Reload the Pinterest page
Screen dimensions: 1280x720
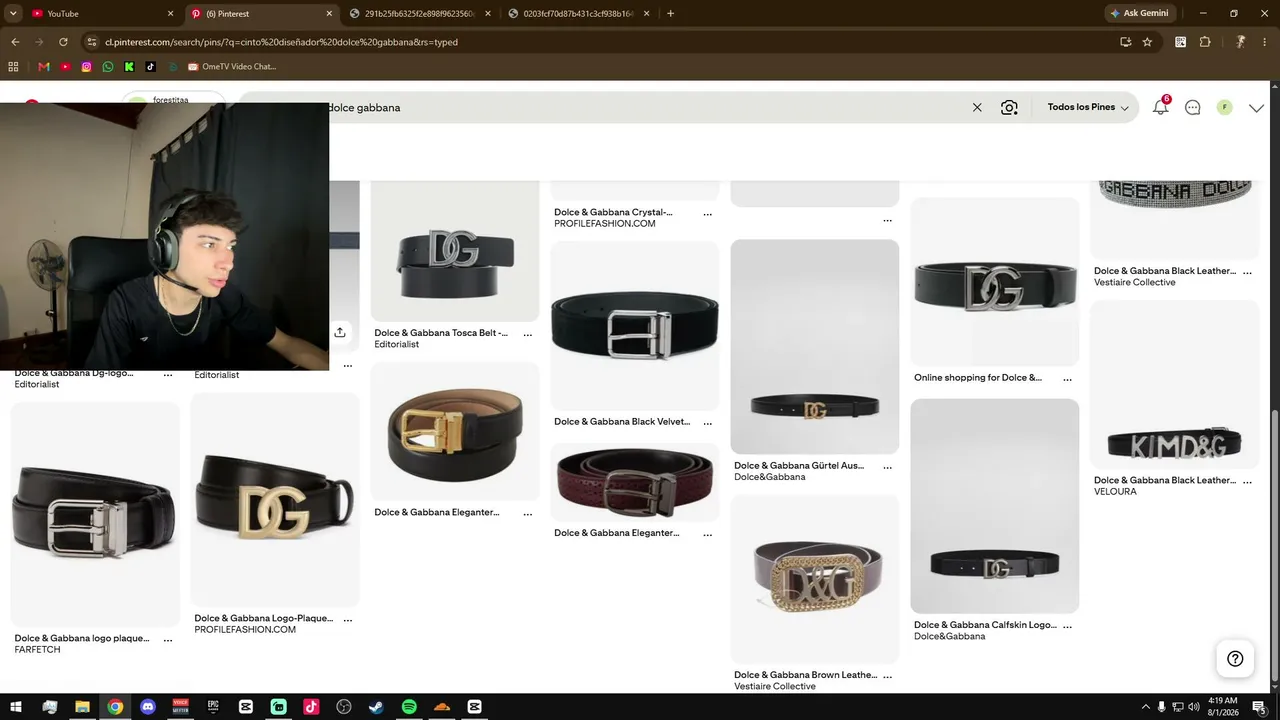tap(63, 42)
